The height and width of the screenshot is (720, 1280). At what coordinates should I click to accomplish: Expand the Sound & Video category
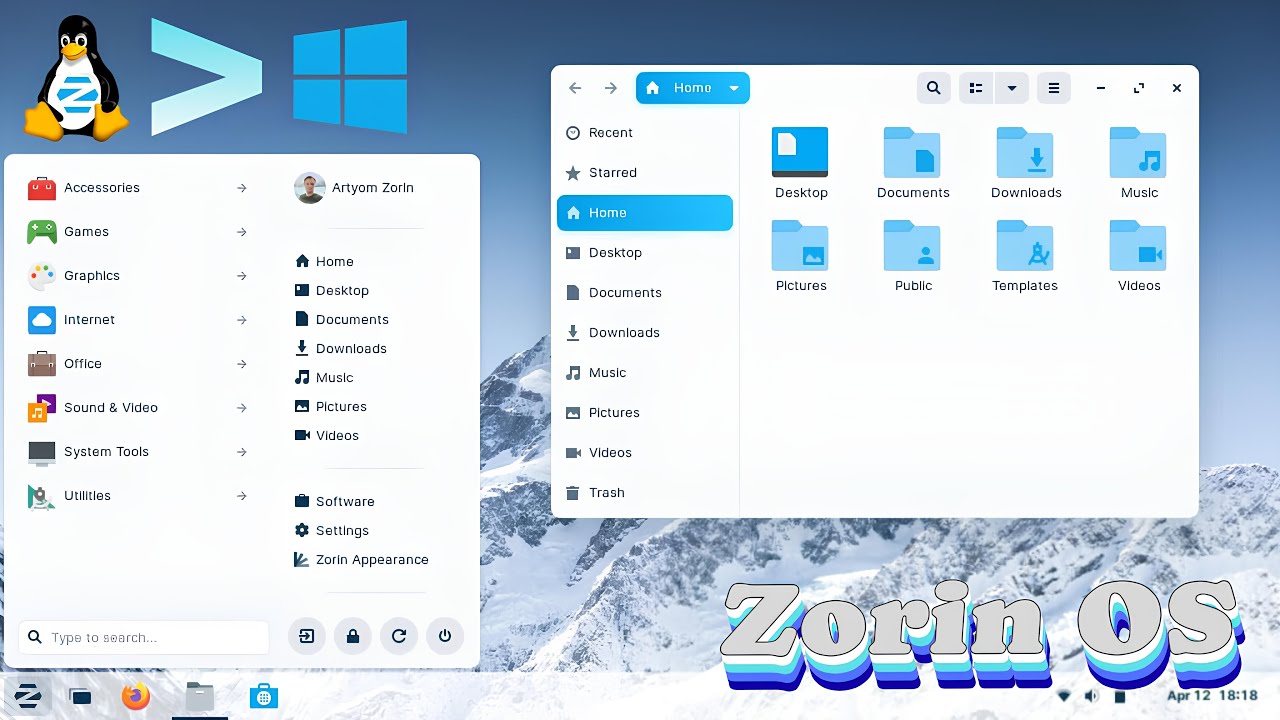[138, 407]
